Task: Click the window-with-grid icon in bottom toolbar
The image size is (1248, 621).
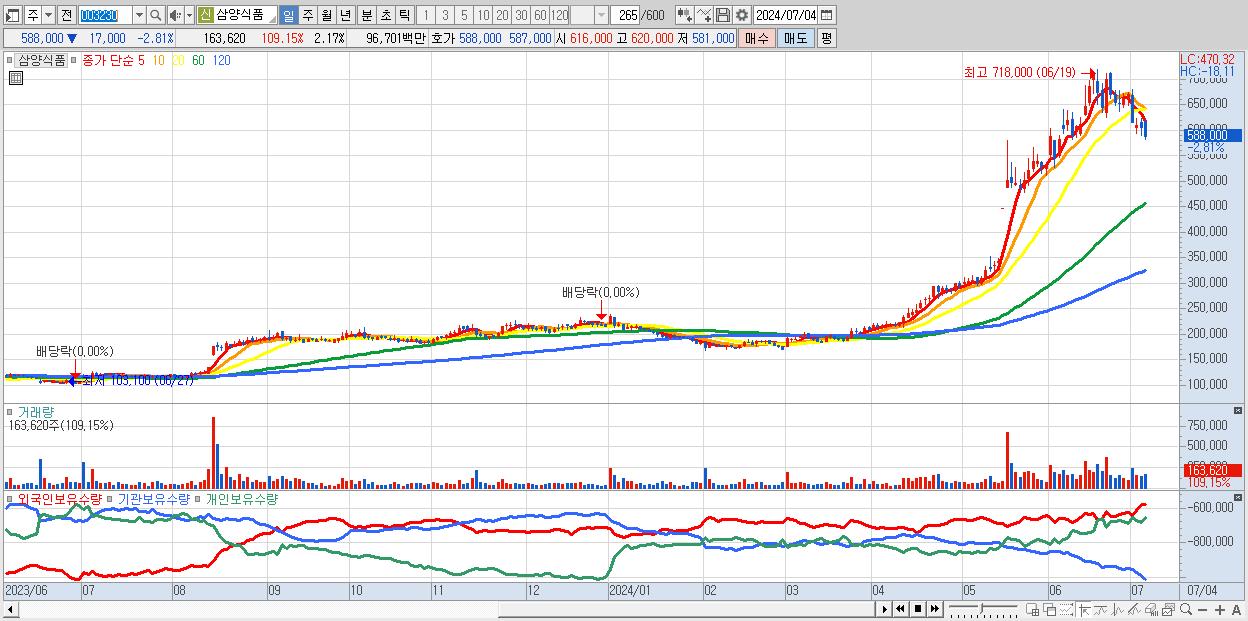Action: tap(1032, 610)
